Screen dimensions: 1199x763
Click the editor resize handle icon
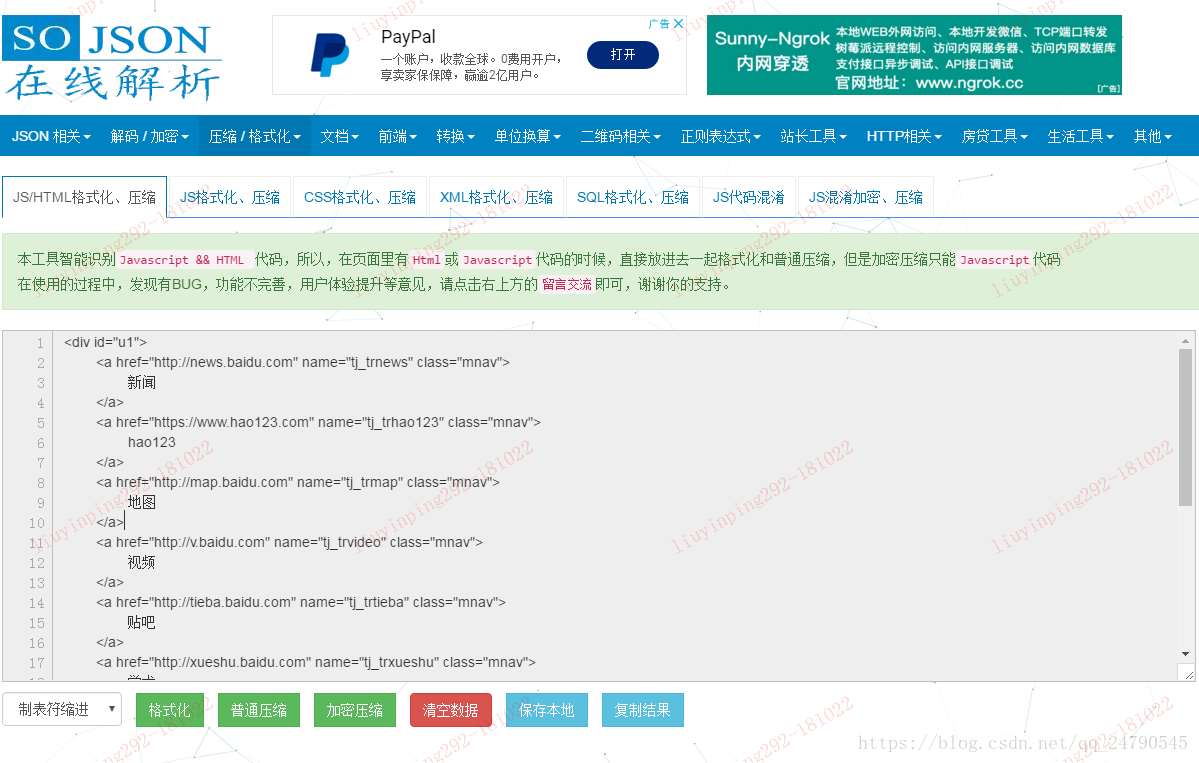1186,673
